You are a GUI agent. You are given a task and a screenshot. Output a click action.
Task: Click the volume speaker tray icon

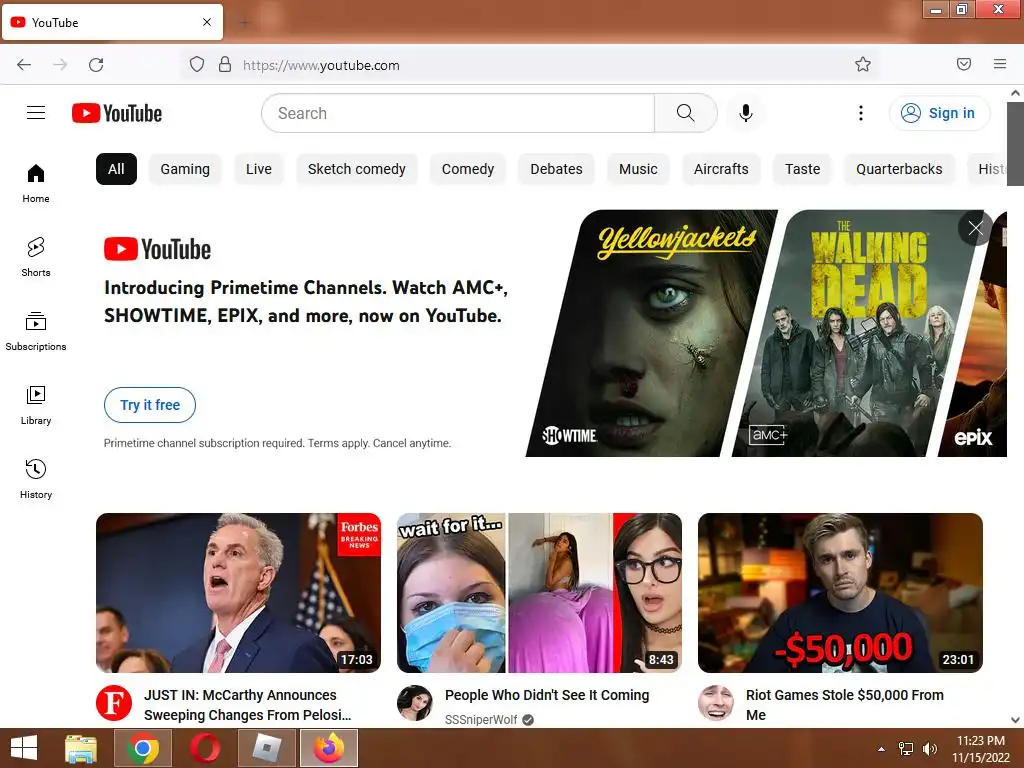[x=929, y=749]
